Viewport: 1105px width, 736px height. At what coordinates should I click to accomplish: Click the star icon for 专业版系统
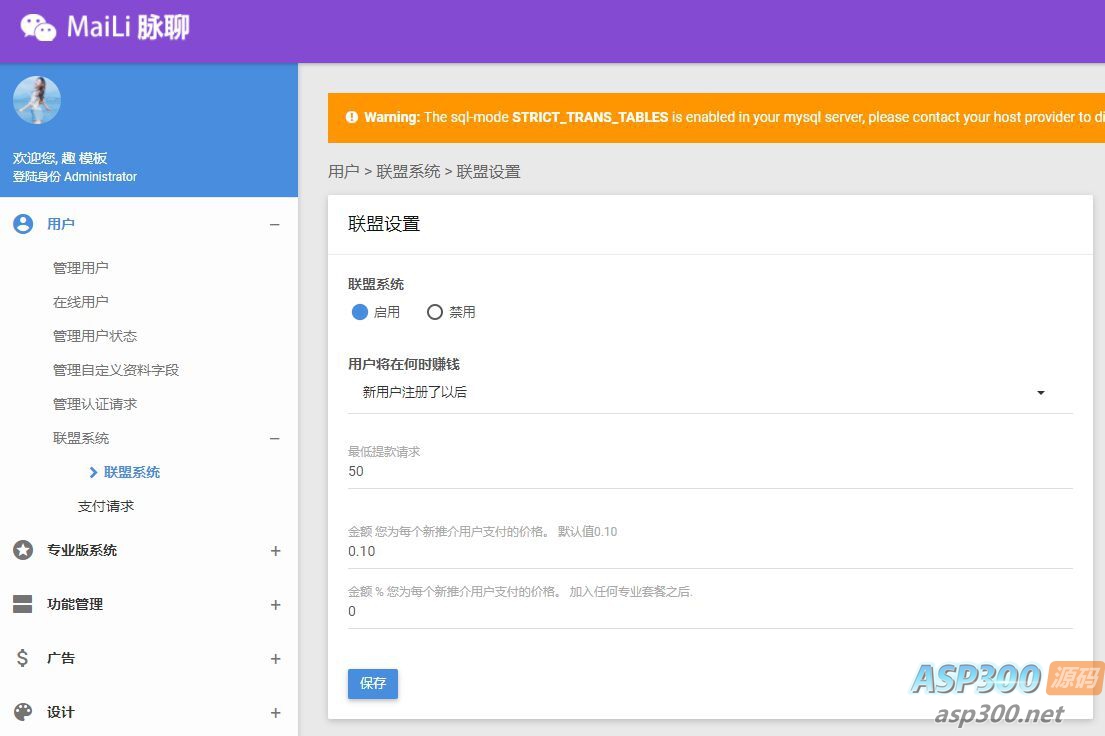click(x=23, y=550)
